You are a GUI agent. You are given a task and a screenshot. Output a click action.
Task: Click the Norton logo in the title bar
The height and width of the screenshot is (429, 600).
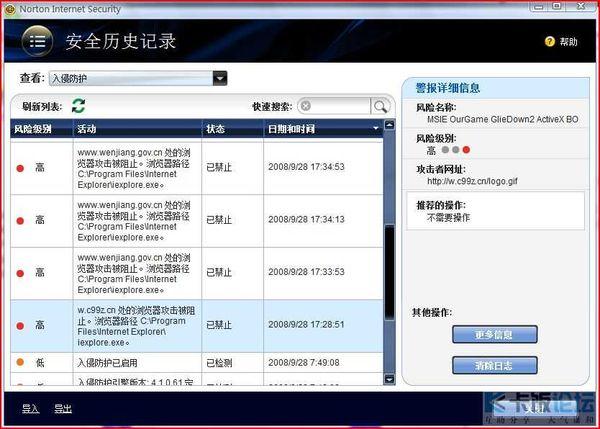(10, 9)
